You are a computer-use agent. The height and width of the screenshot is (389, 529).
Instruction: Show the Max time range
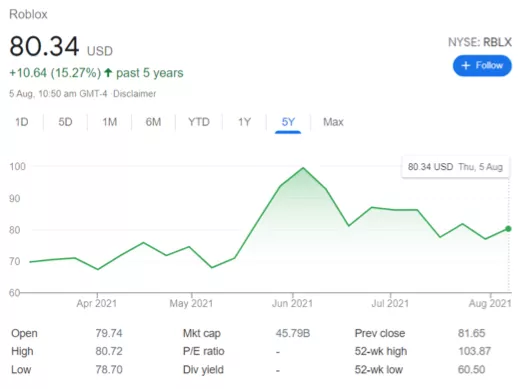(x=333, y=122)
